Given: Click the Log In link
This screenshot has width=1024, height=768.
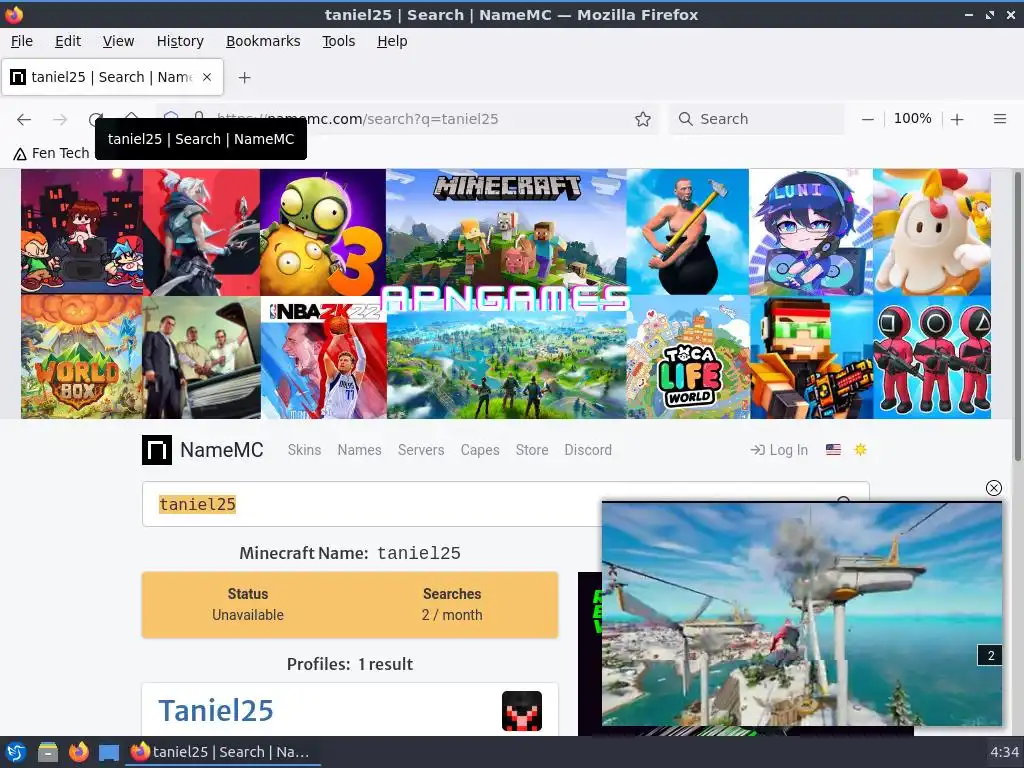Looking at the screenshot, I should click(x=779, y=450).
